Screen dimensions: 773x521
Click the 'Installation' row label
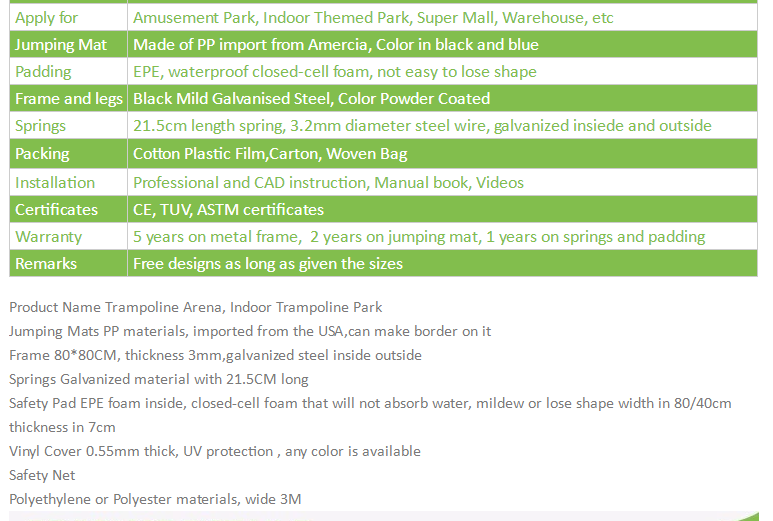55,183
